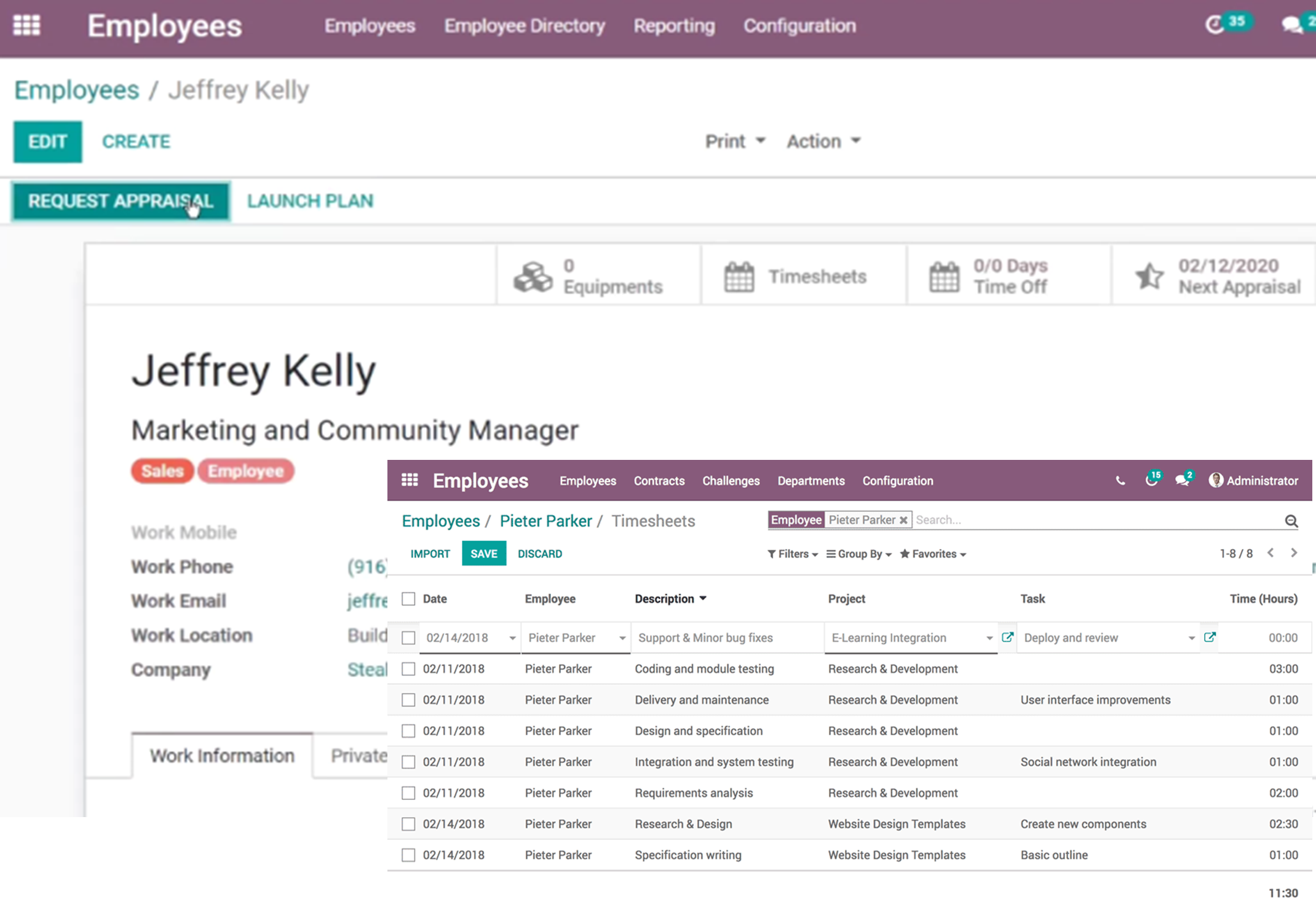
Task: Open messages icon with 2 badge
Action: (1181, 481)
